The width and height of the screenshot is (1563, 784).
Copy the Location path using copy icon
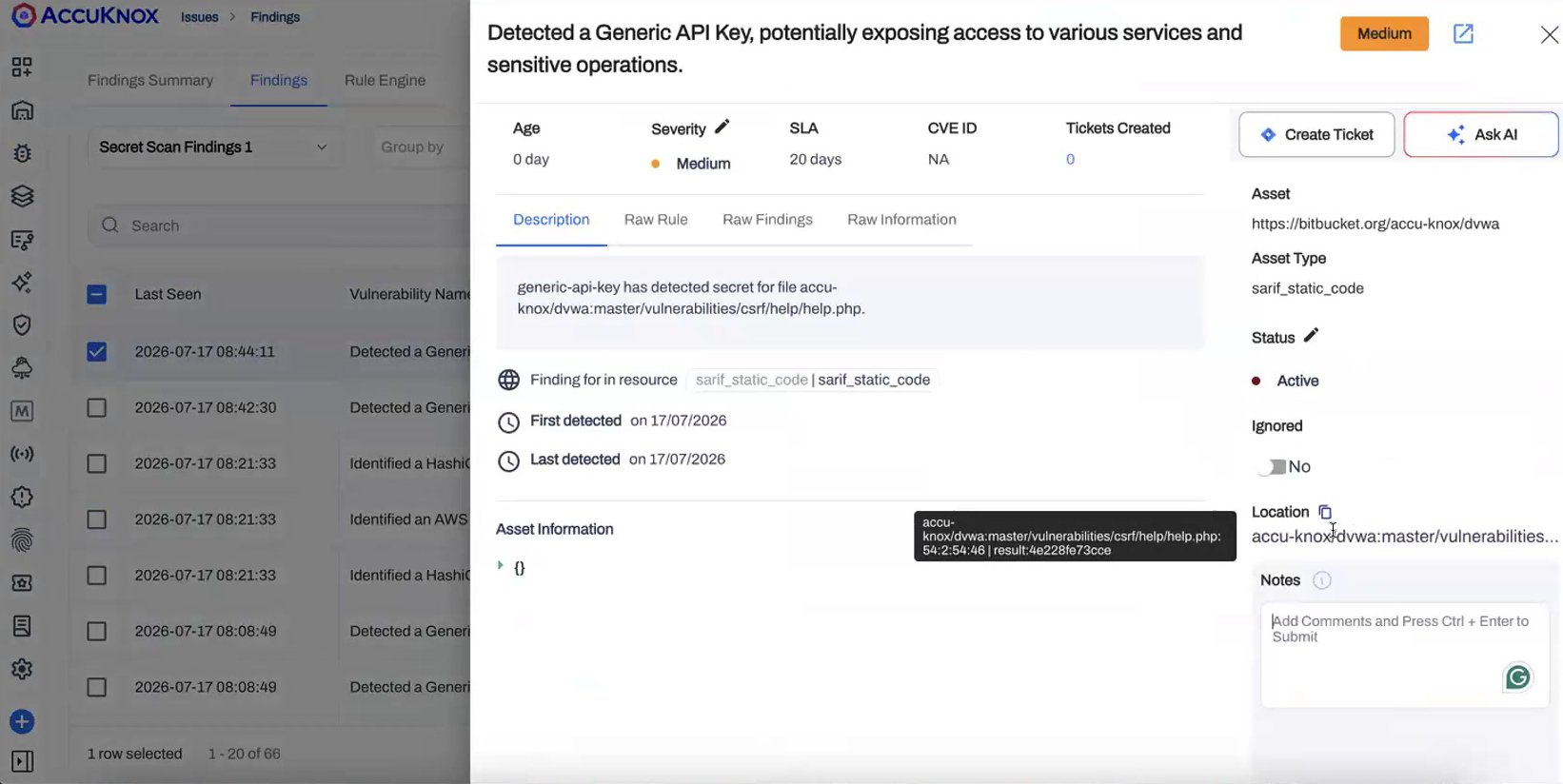tap(1325, 512)
